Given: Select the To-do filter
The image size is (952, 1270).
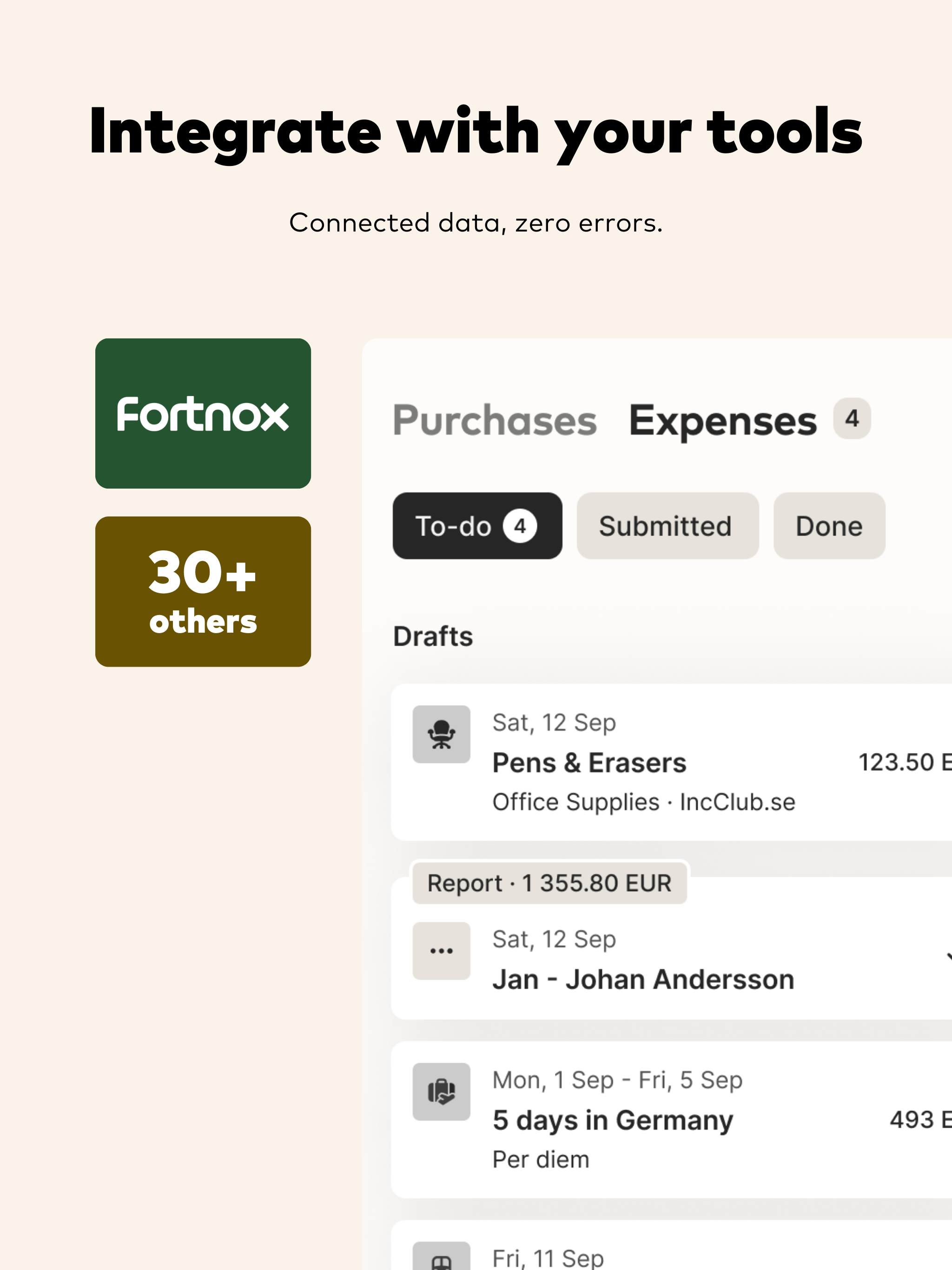Looking at the screenshot, I should click(454, 526).
